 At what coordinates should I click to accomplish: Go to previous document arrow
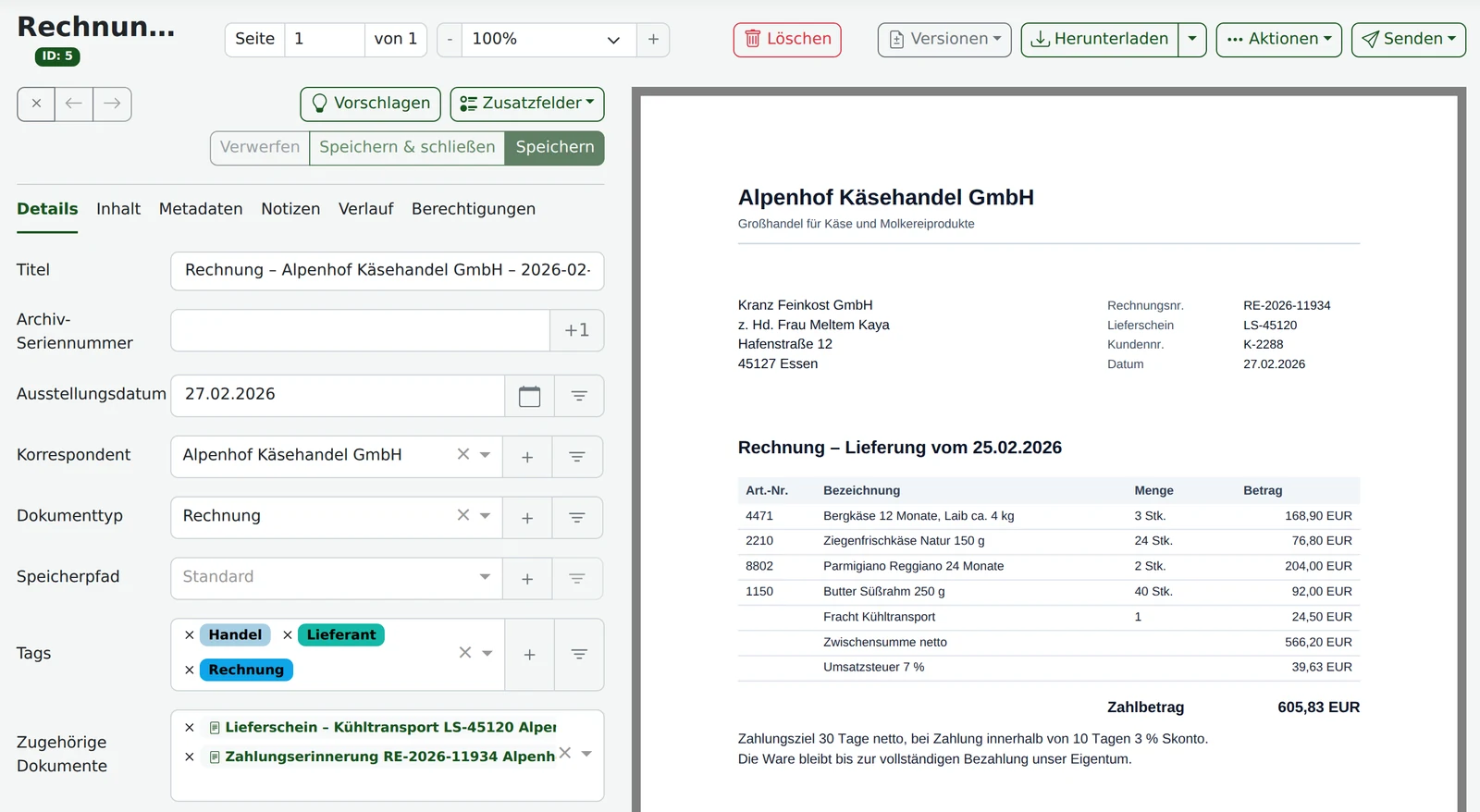pyautogui.click(x=74, y=104)
